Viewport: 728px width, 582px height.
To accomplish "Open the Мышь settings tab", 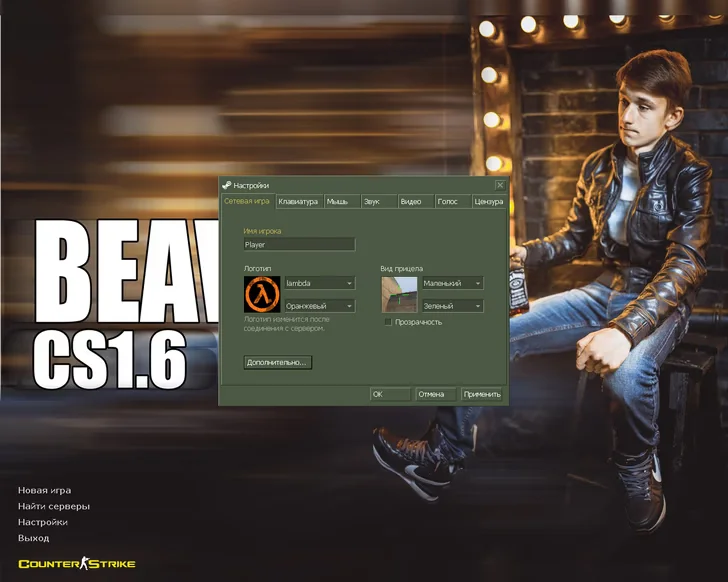I will click(342, 201).
